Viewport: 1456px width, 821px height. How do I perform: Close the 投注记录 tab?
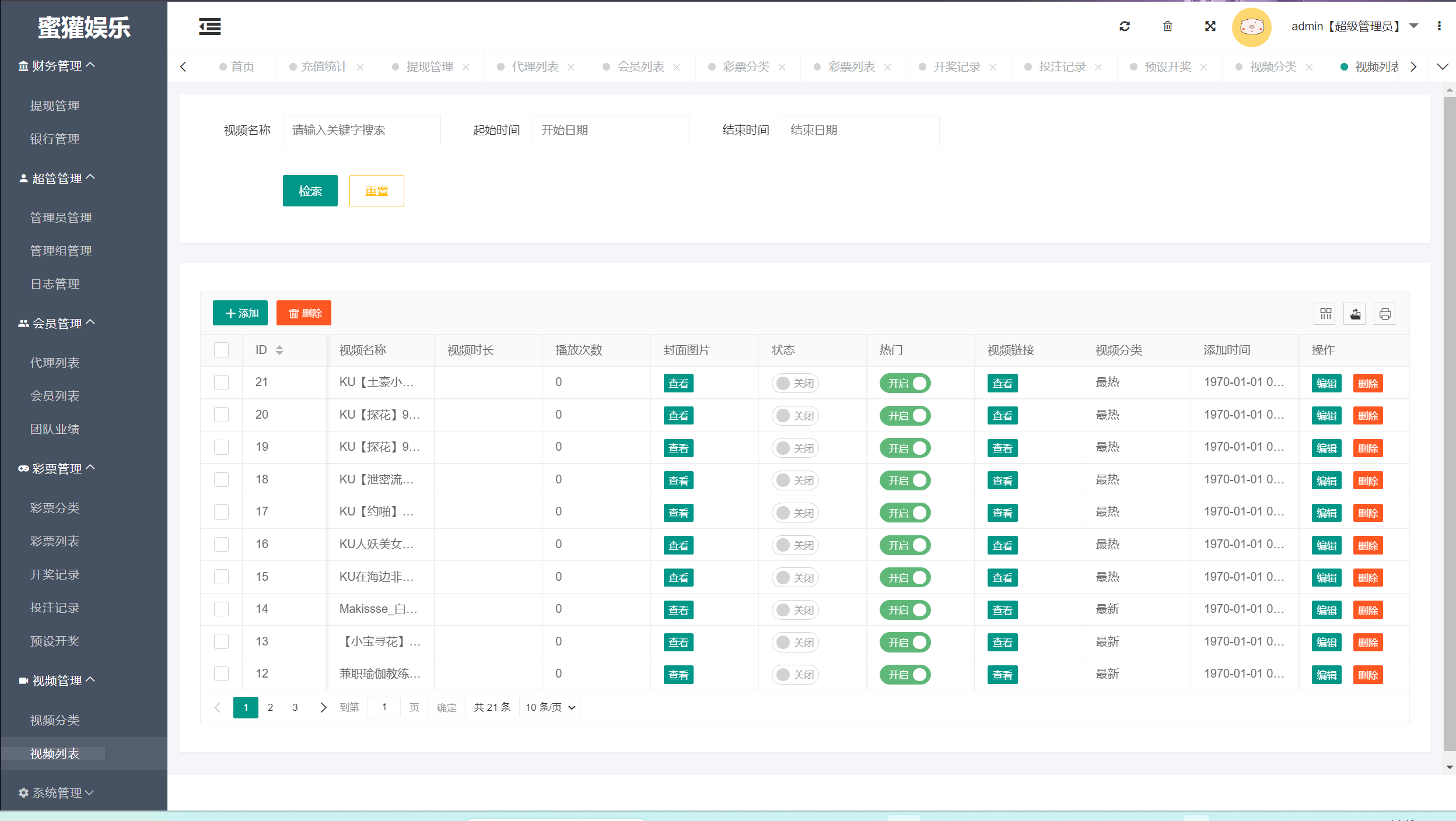[1098, 68]
